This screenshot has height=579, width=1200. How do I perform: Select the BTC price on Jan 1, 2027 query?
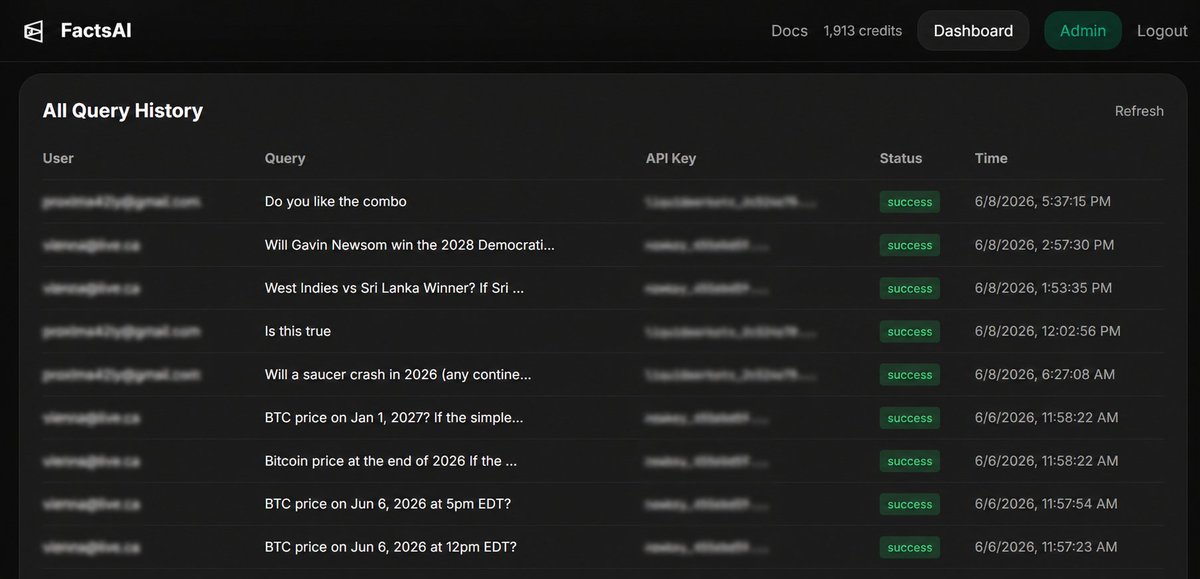[x=394, y=418]
